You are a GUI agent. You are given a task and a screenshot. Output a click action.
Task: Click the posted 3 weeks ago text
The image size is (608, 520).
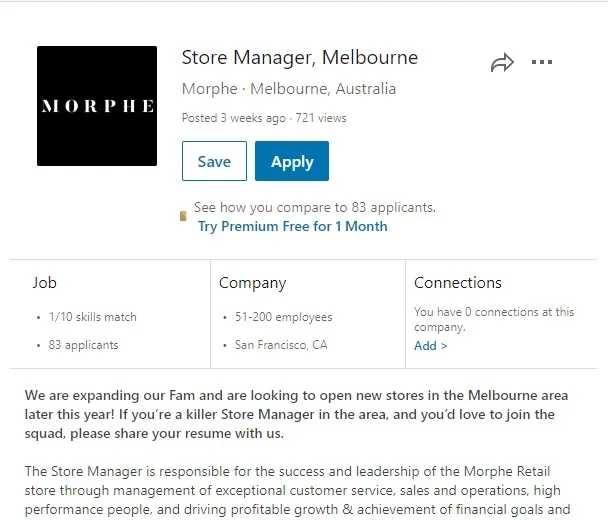[x=233, y=118]
